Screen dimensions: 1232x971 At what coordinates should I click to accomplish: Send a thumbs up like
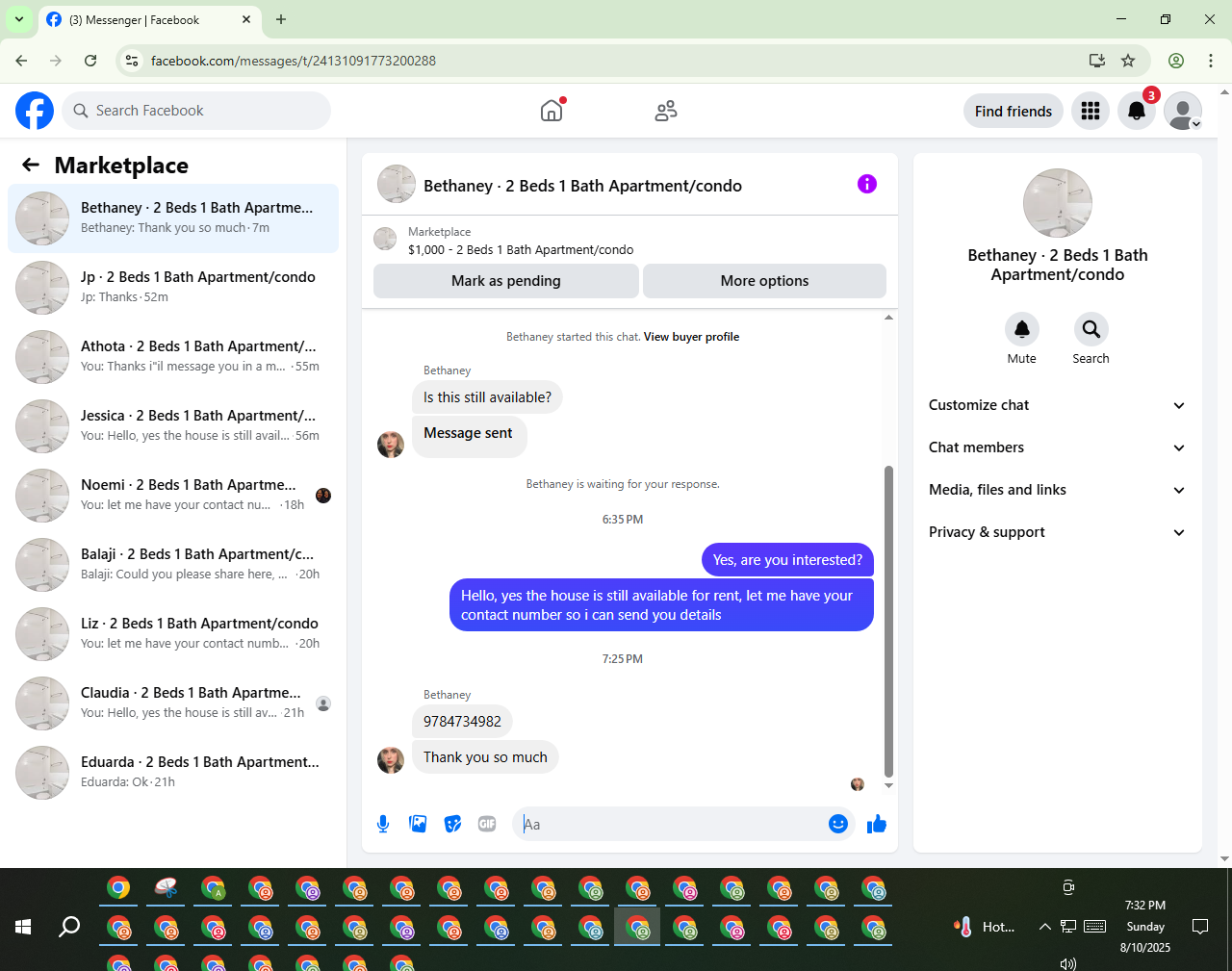click(x=877, y=824)
